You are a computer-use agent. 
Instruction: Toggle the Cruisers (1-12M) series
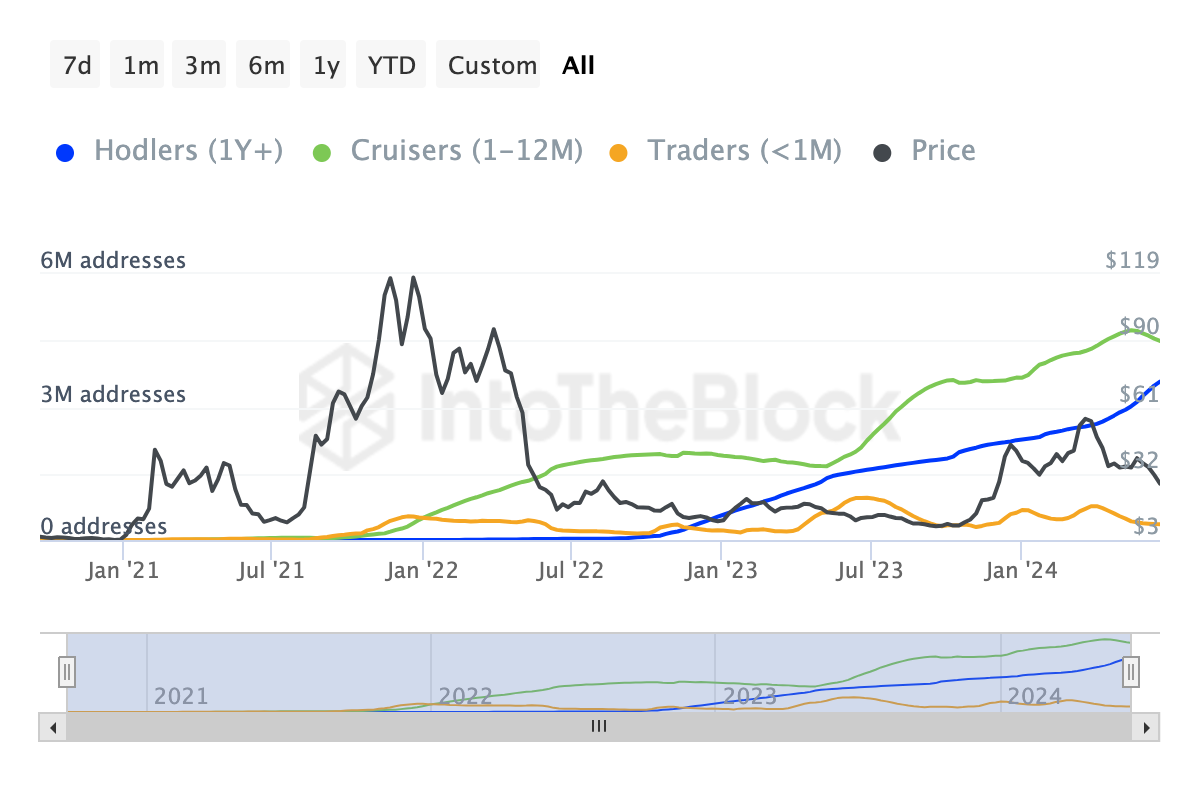tap(466, 151)
